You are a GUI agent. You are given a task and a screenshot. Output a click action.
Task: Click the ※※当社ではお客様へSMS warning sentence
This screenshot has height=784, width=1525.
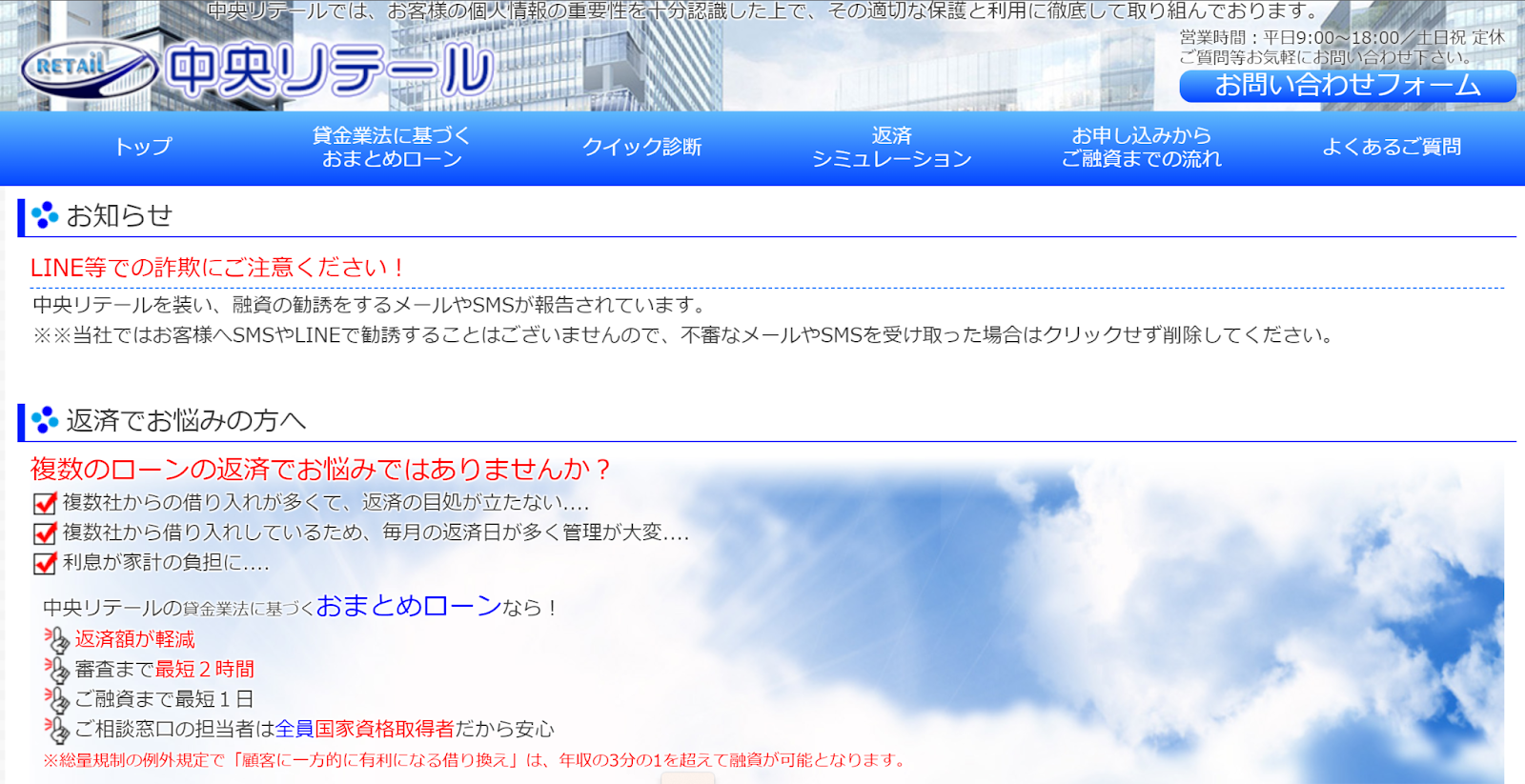[683, 335]
